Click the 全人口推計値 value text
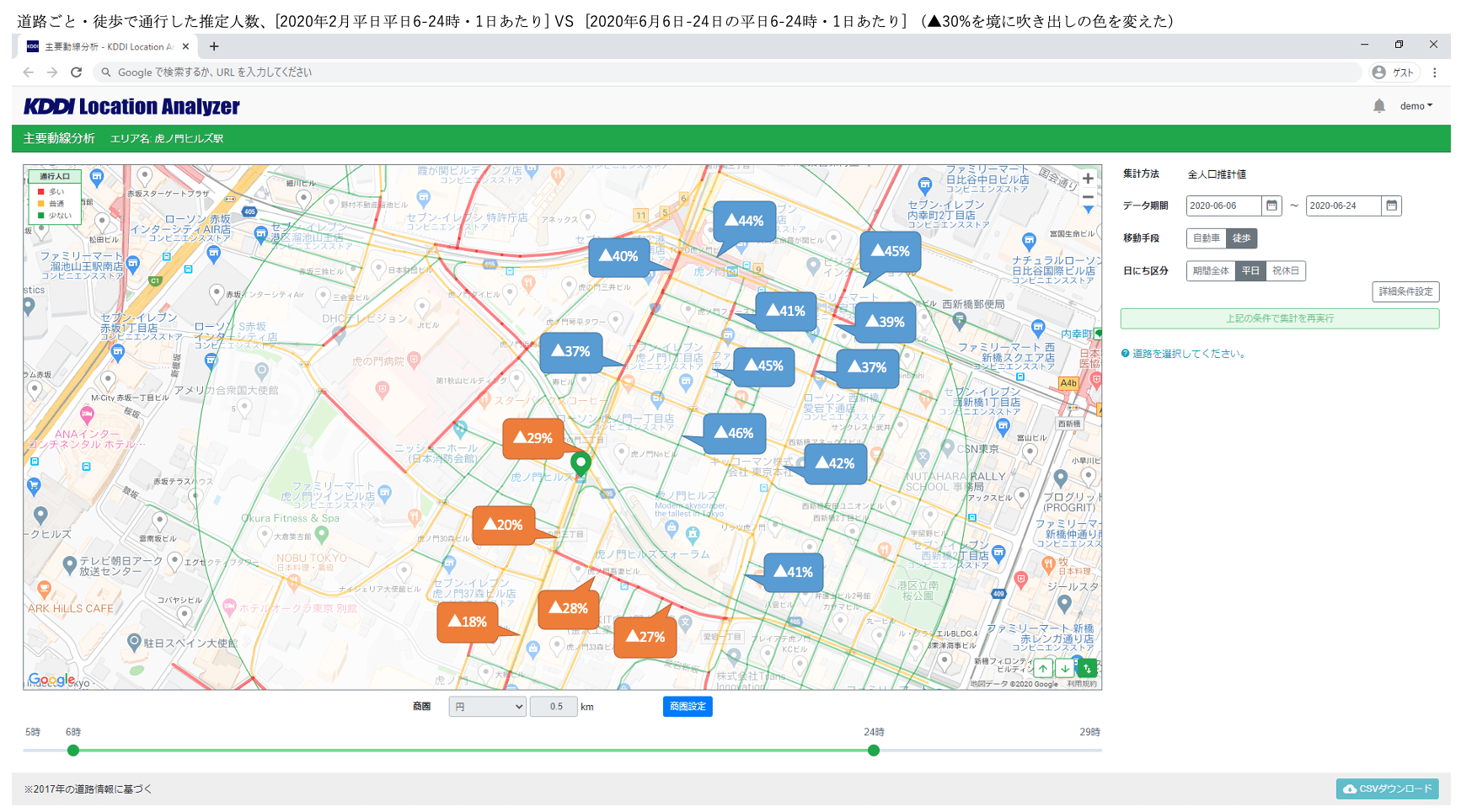Viewport: 1461px width, 812px height. (1217, 174)
